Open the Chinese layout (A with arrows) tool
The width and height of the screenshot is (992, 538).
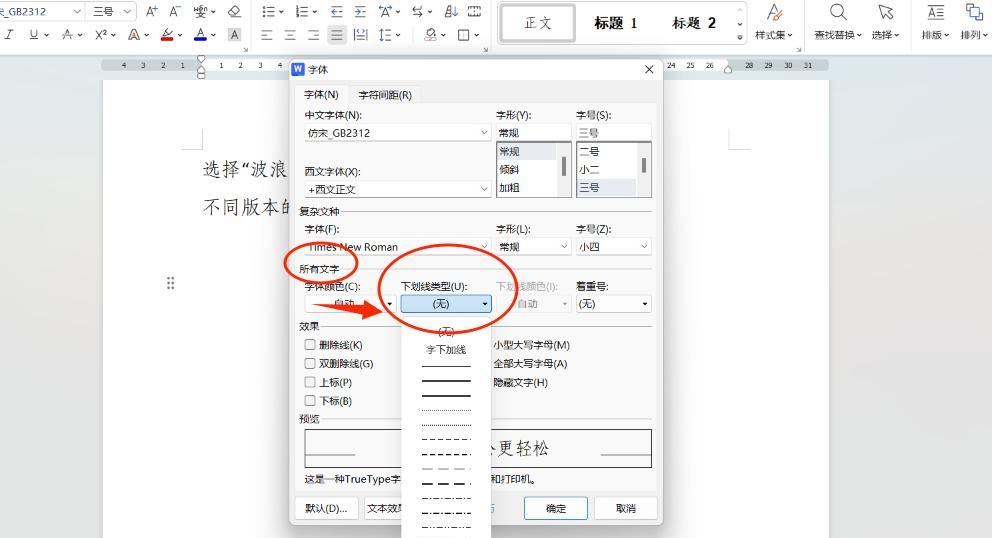click(385, 11)
